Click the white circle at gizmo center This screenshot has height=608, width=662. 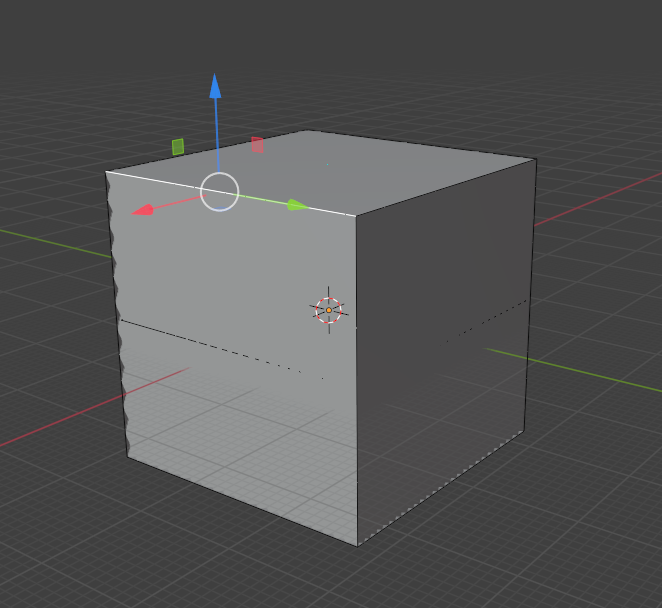[x=220, y=192]
